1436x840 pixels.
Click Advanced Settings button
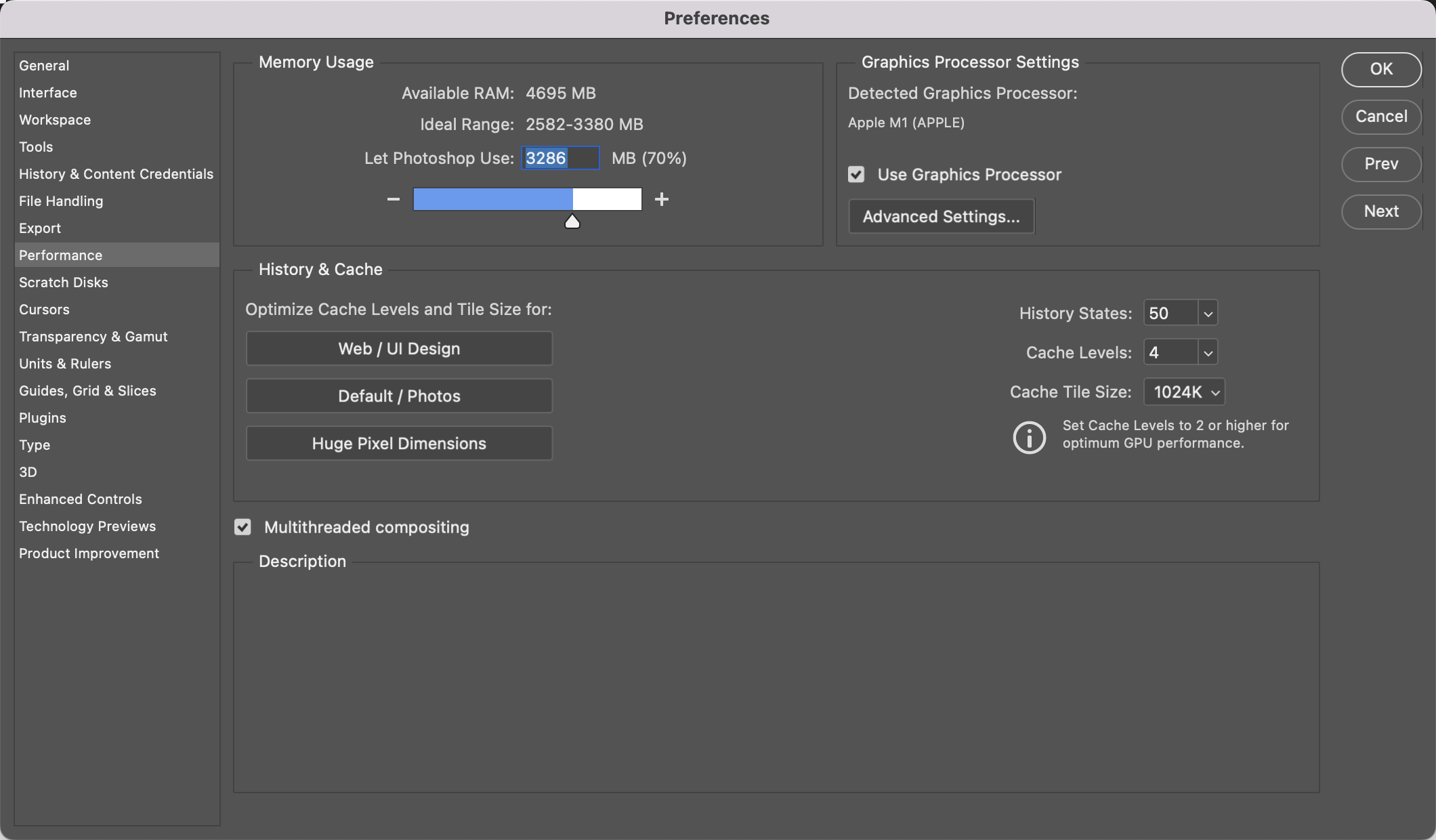click(x=941, y=217)
